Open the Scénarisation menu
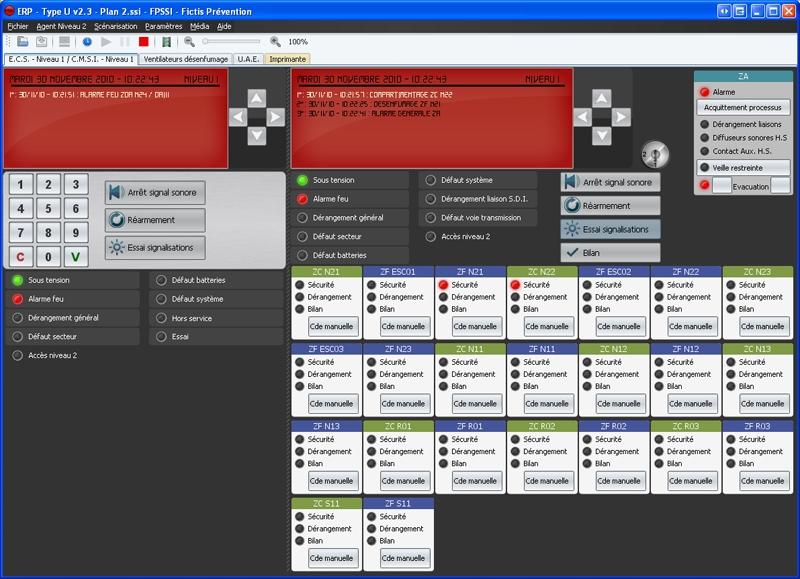Screen dimensions: 800x579 click(x=116, y=25)
